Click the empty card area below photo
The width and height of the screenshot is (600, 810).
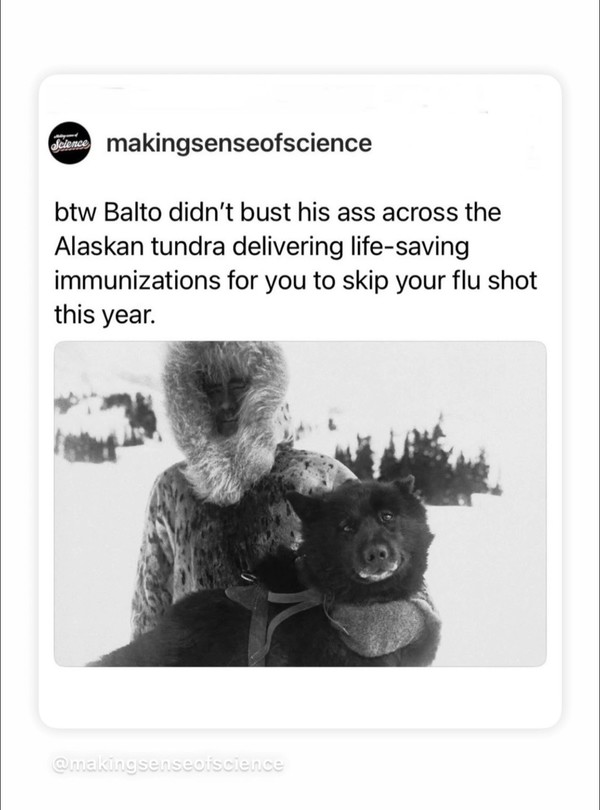point(300,696)
